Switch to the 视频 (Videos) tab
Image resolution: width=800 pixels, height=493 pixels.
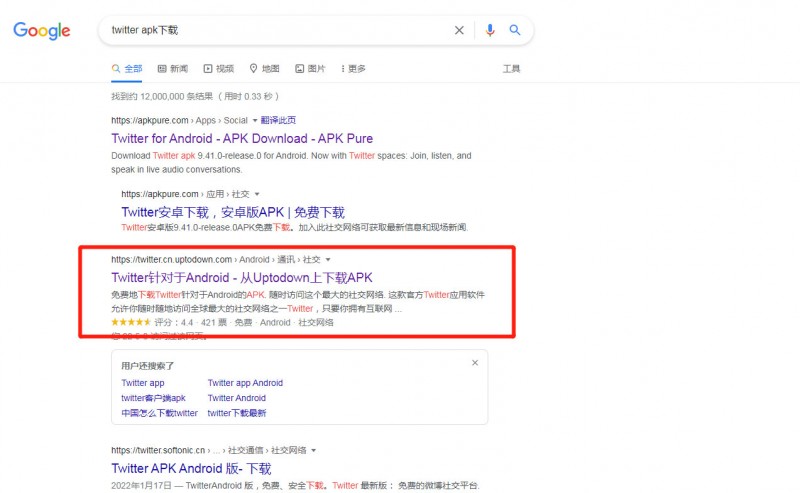coord(218,68)
